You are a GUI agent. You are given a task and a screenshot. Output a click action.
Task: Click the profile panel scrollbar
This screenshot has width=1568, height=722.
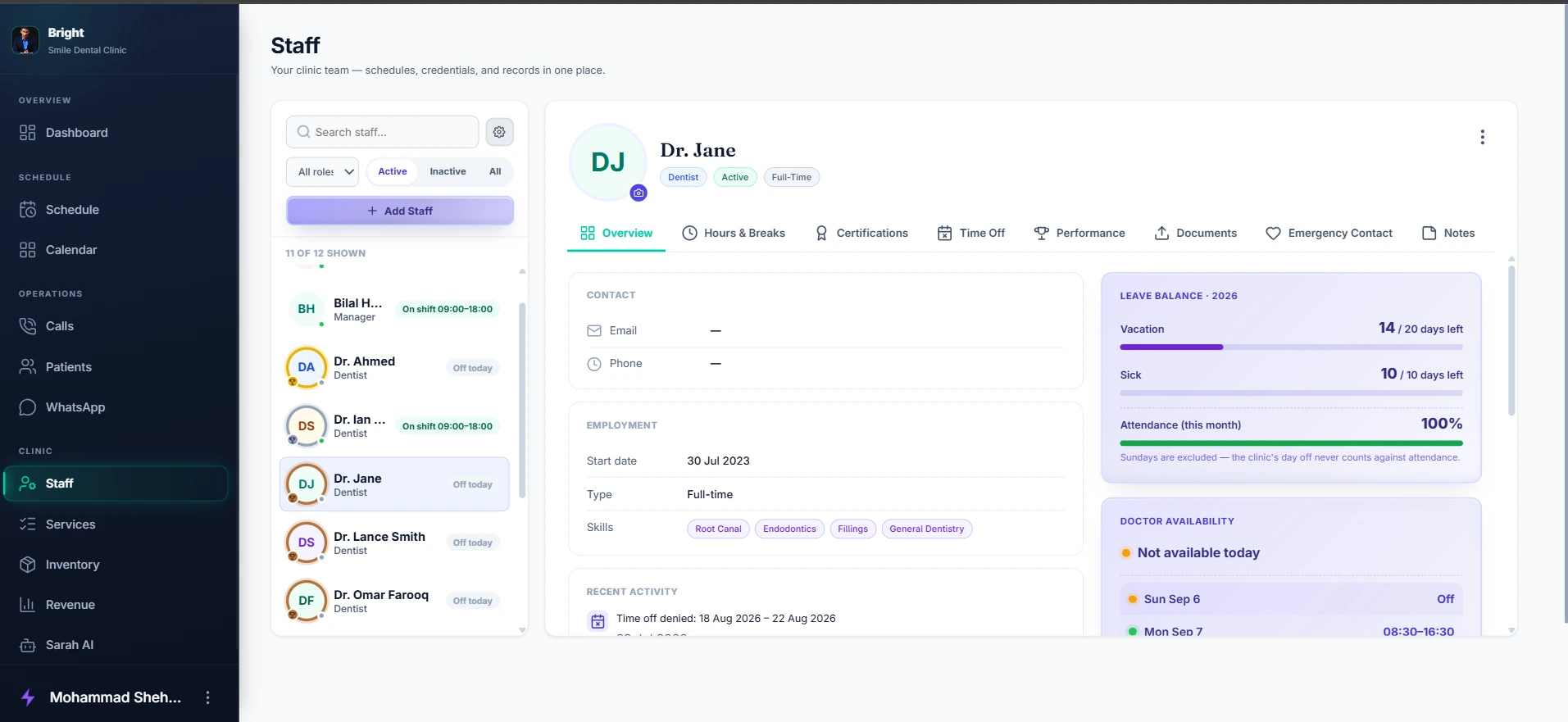coord(1511,340)
